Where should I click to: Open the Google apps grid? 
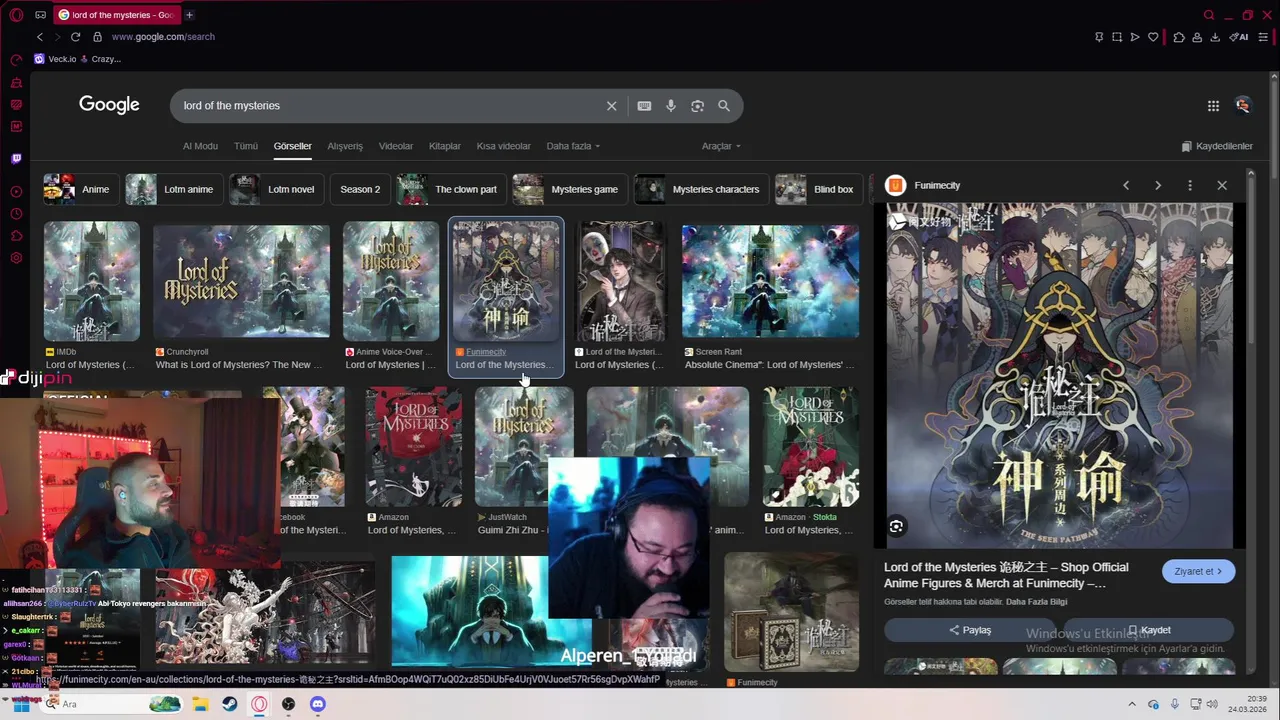pyautogui.click(x=1213, y=106)
